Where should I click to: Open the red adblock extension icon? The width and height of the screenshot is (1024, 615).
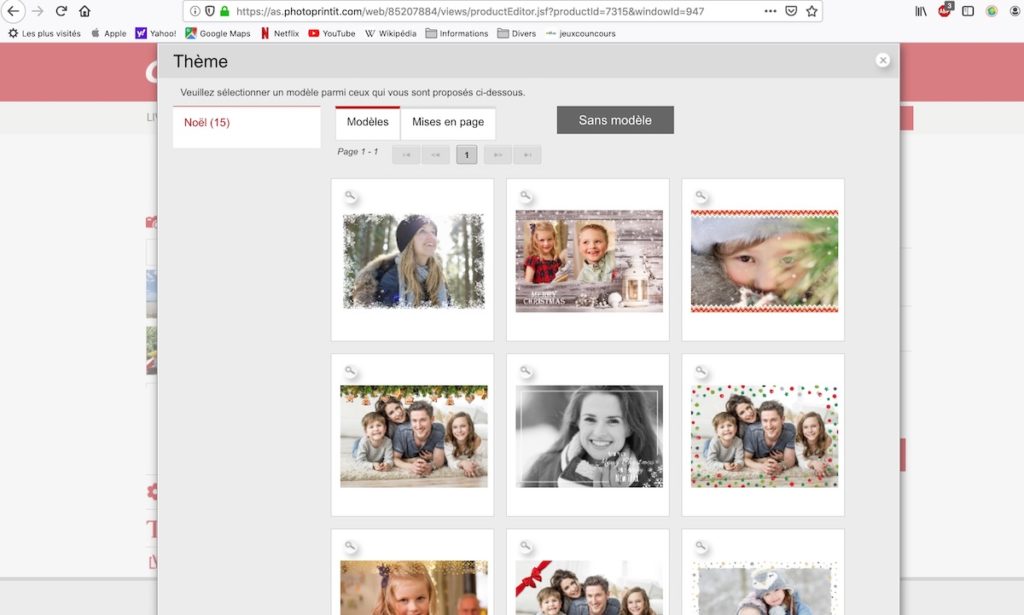coord(944,10)
